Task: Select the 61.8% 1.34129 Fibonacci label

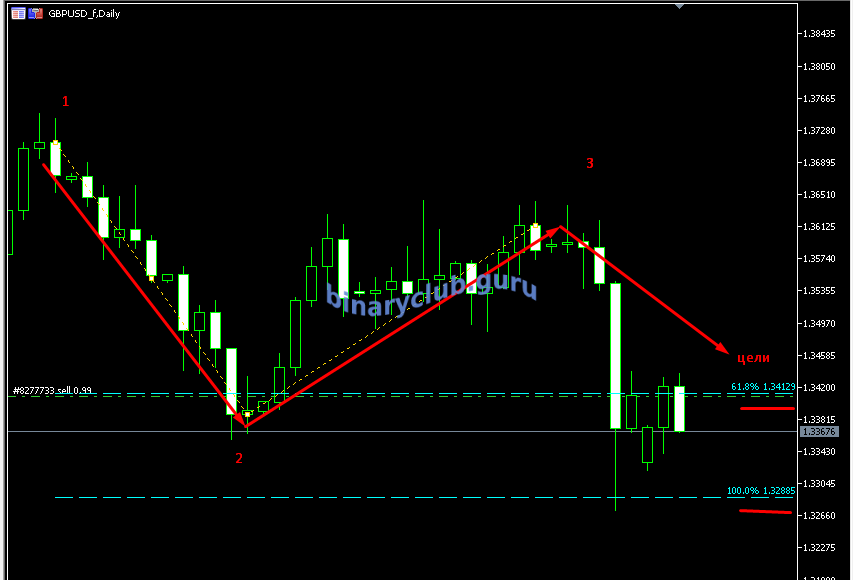Action: (762, 386)
